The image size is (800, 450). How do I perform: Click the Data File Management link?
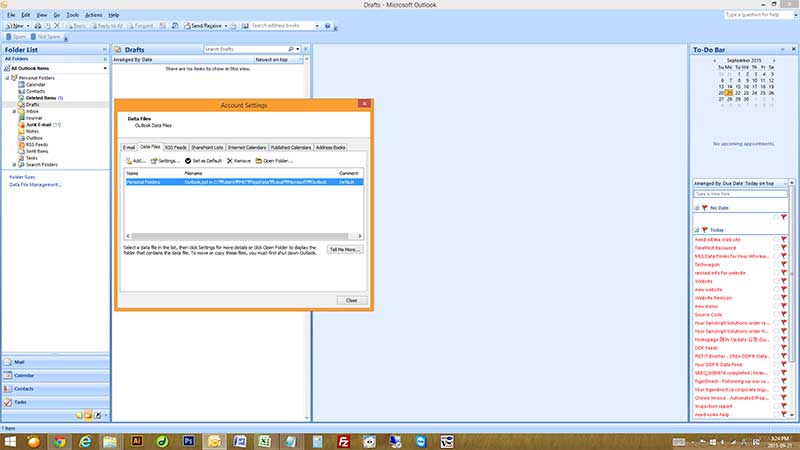[x=35, y=185]
